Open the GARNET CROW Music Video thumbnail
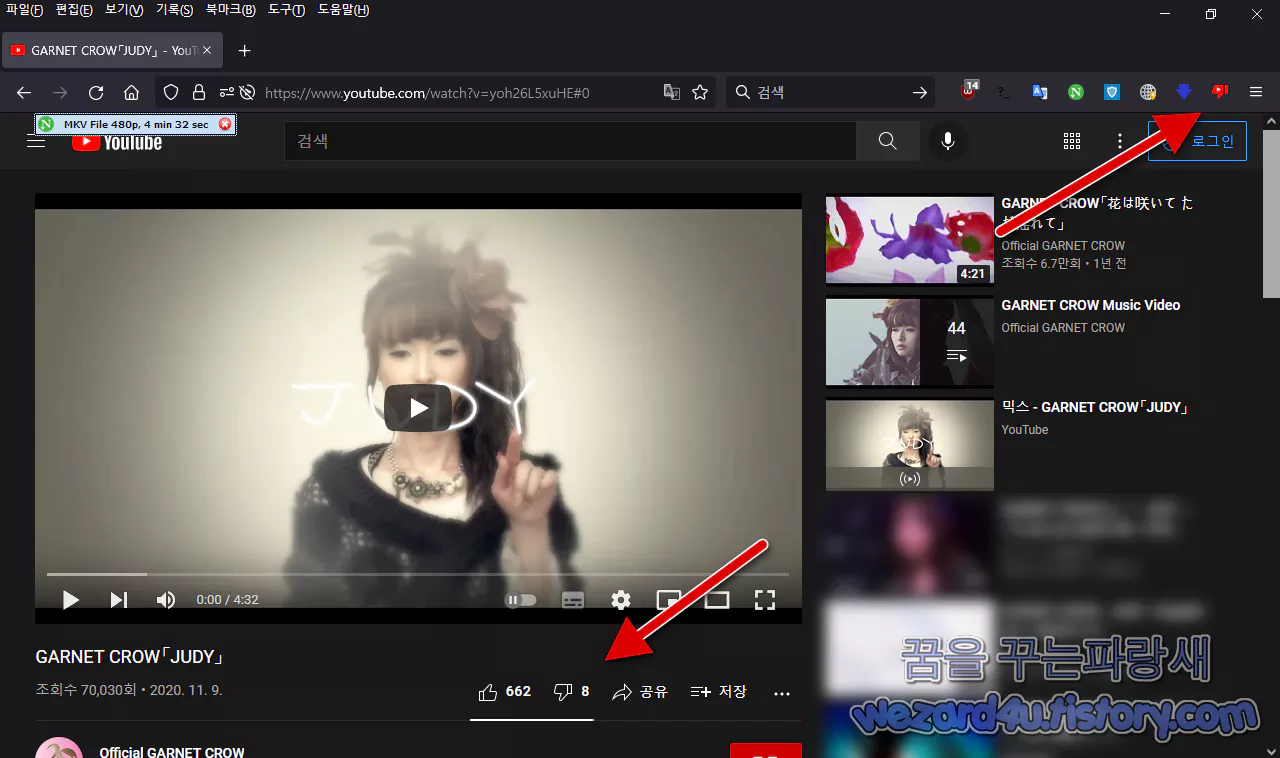 coord(909,341)
